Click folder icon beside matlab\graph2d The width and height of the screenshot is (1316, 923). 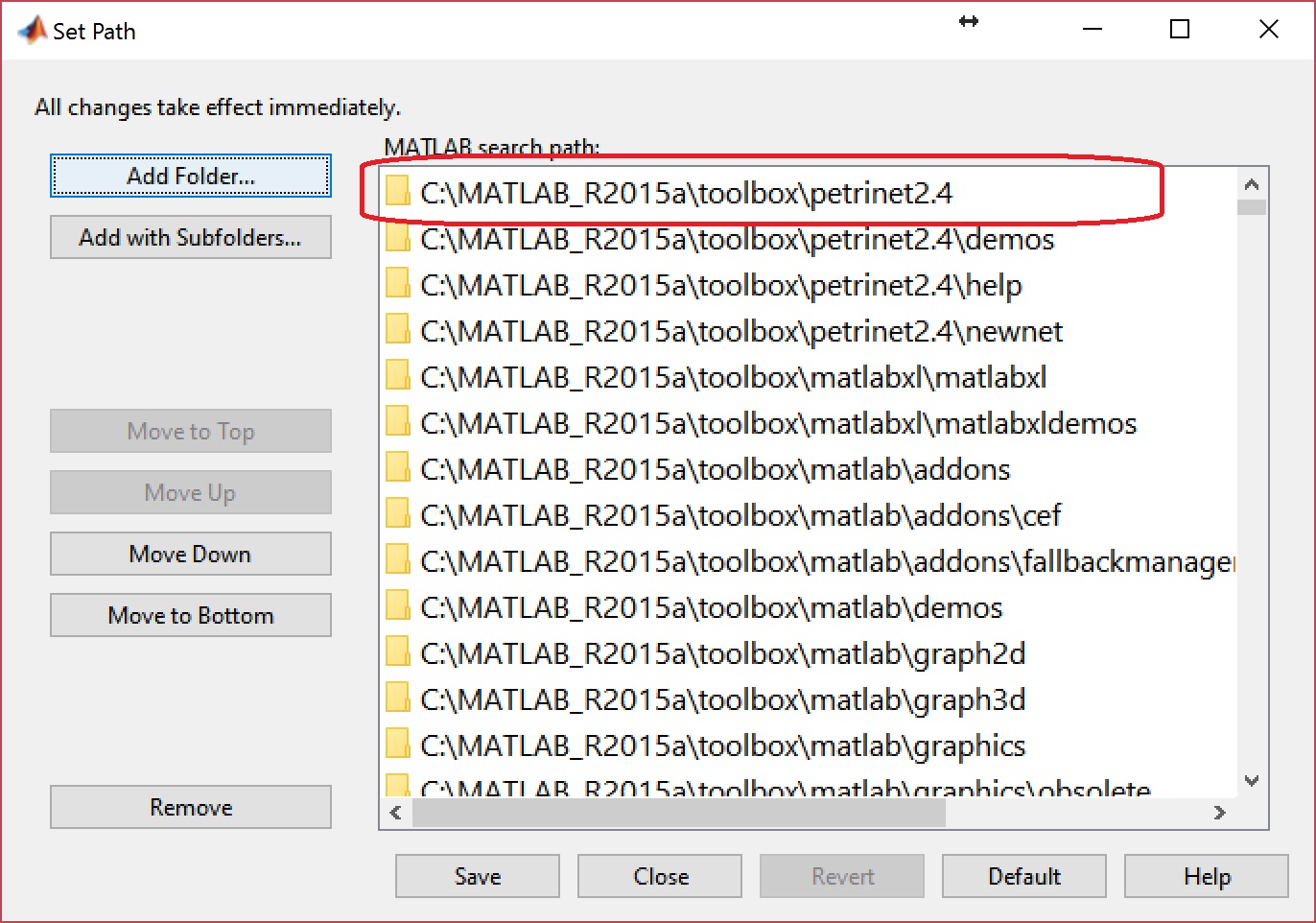(x=397, y=651)
